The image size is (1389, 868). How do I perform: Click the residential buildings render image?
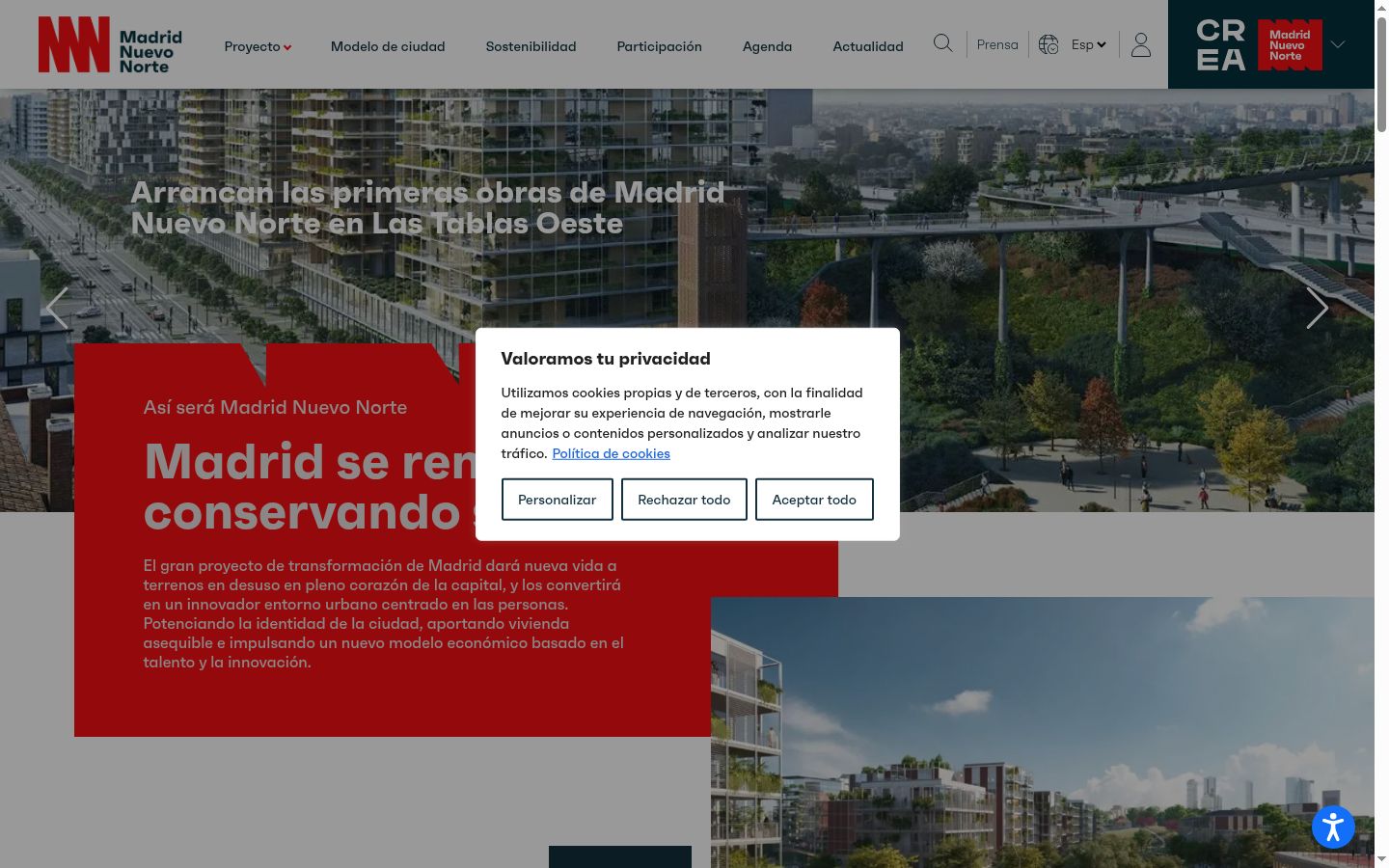coord(1043,732)
